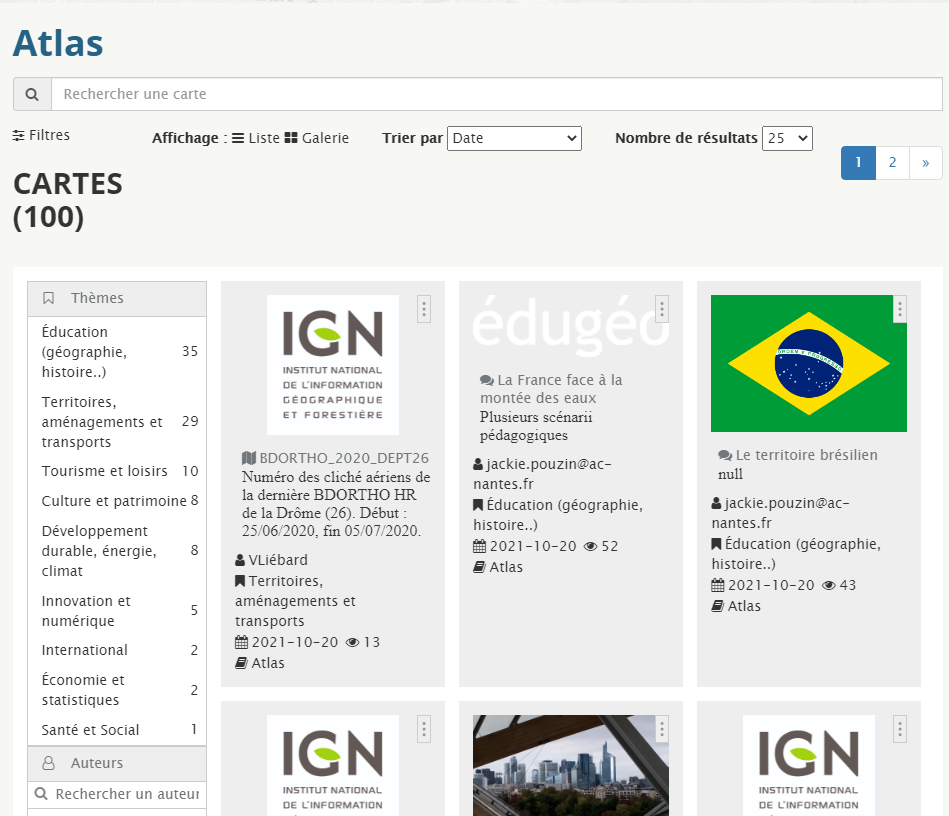Type in Rechercher une carte field
Screen dimensions: 949x816
click(496, 94)
